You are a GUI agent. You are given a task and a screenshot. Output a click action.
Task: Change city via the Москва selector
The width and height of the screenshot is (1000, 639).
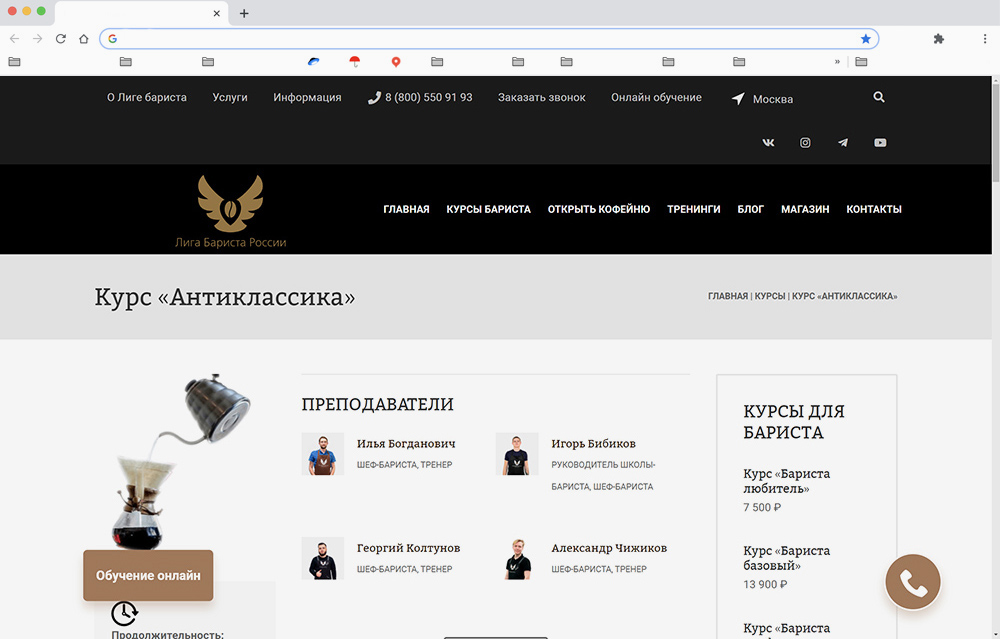click(x=762, y=99)
